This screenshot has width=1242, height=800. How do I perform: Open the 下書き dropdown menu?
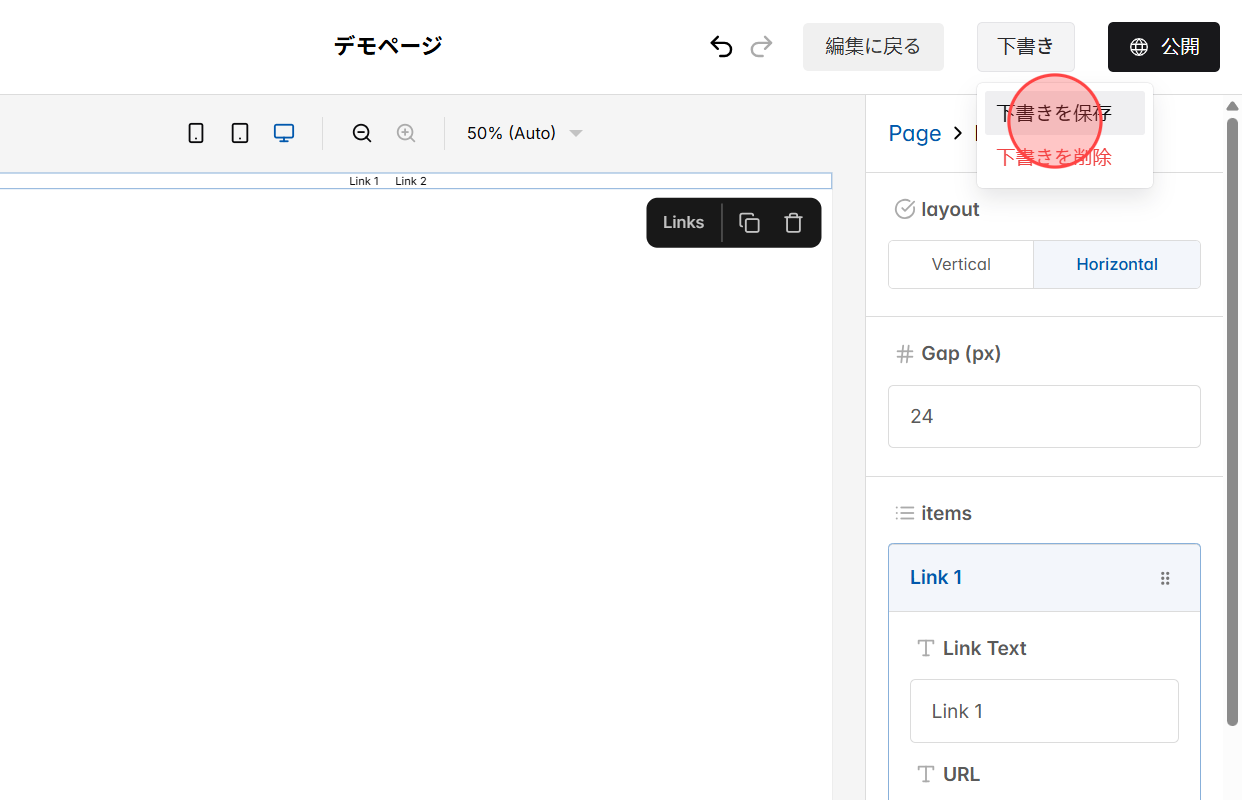tap(1025, 46)
